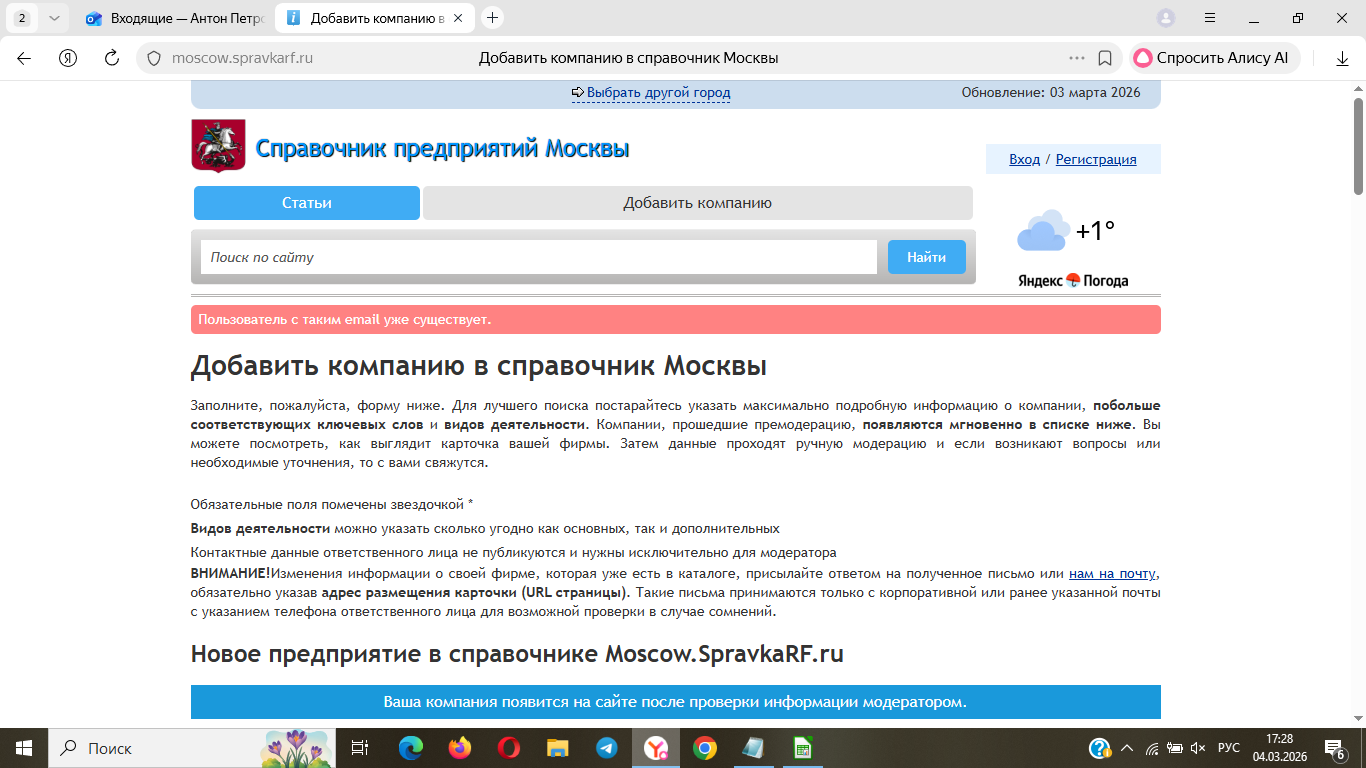1366x768 pixels.
Task: Open the Yandex weather widget +1°
Action: click(x=1073, y=248)
